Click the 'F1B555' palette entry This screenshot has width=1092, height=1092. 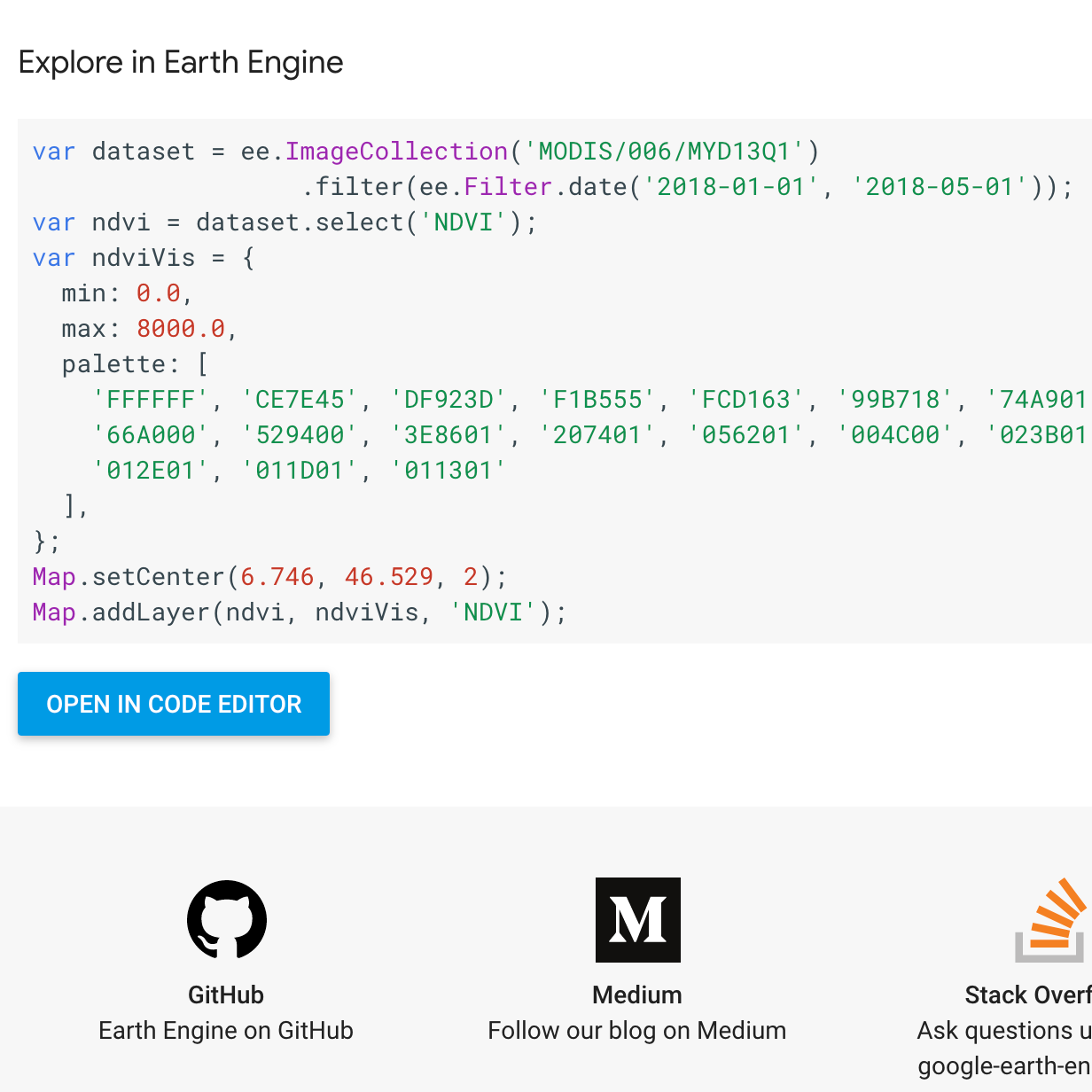point(598,400)
